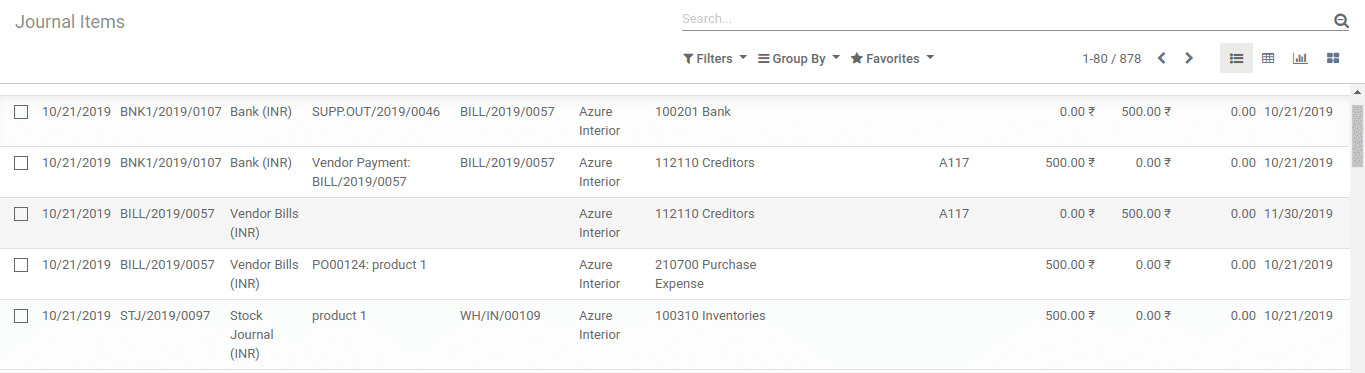Click STJ/2019/0097 journal entry

(165, 316)
